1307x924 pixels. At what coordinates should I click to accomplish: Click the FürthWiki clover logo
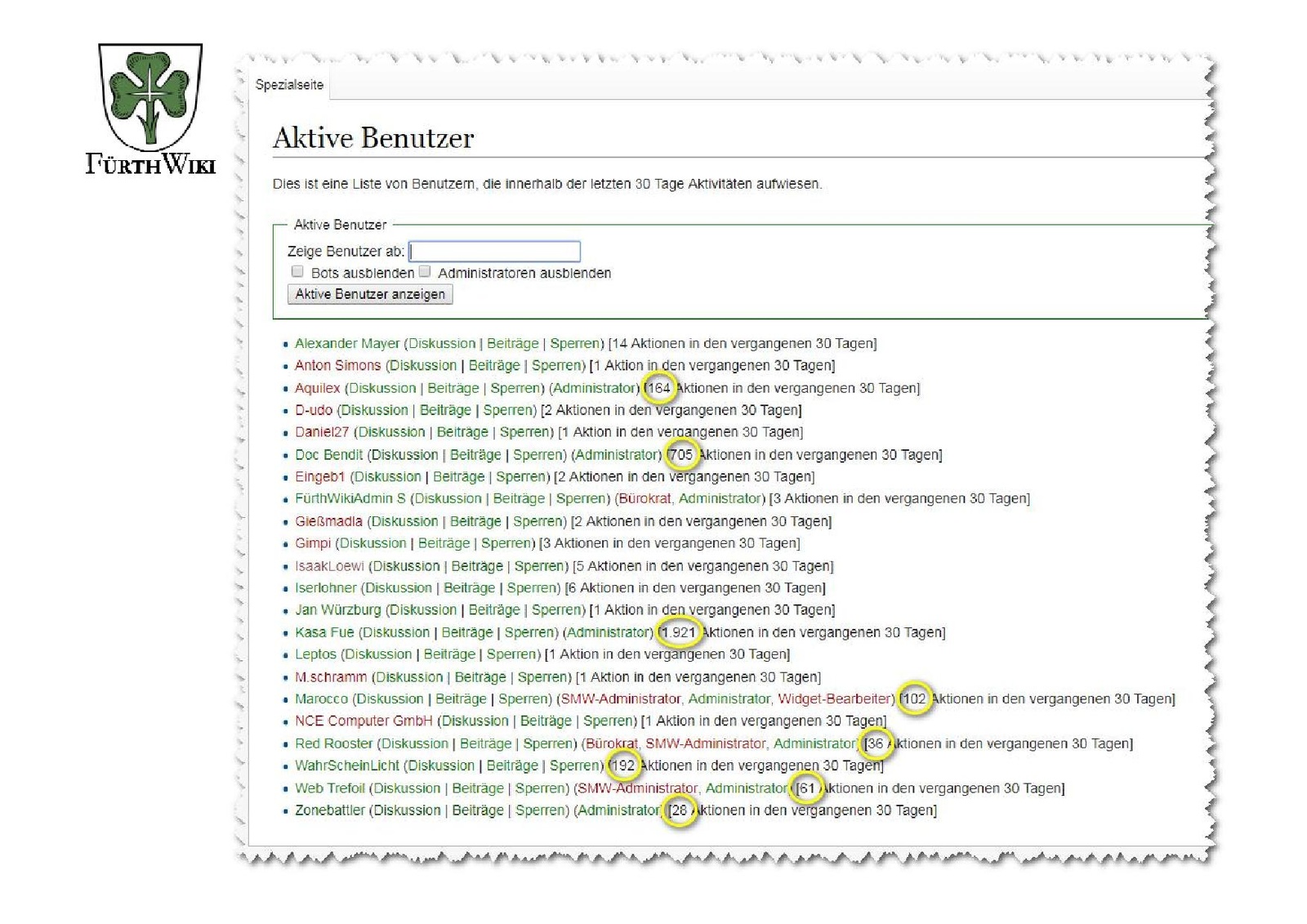click(150, 98)
